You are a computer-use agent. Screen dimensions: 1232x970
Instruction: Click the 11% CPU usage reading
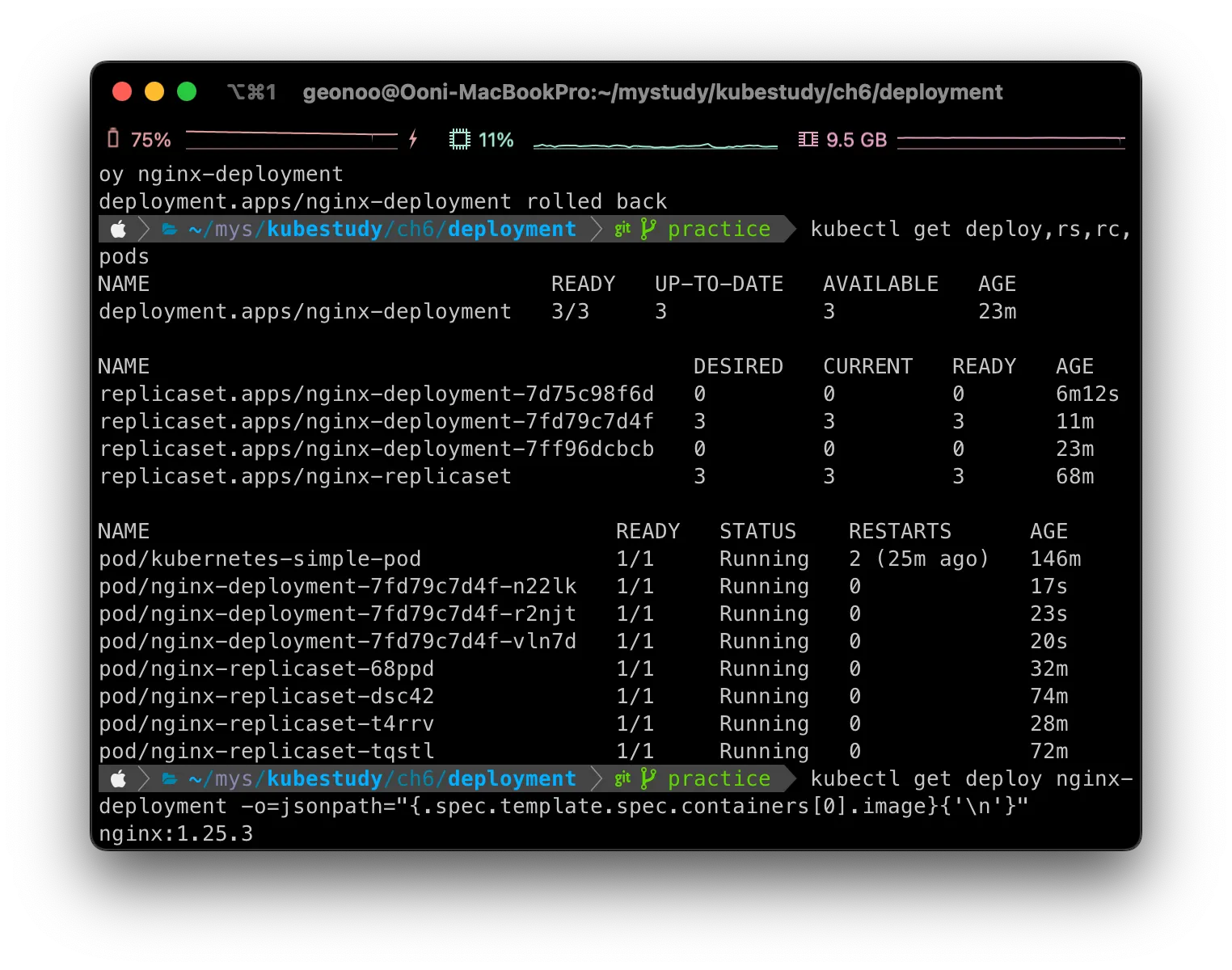coord(496,140)
